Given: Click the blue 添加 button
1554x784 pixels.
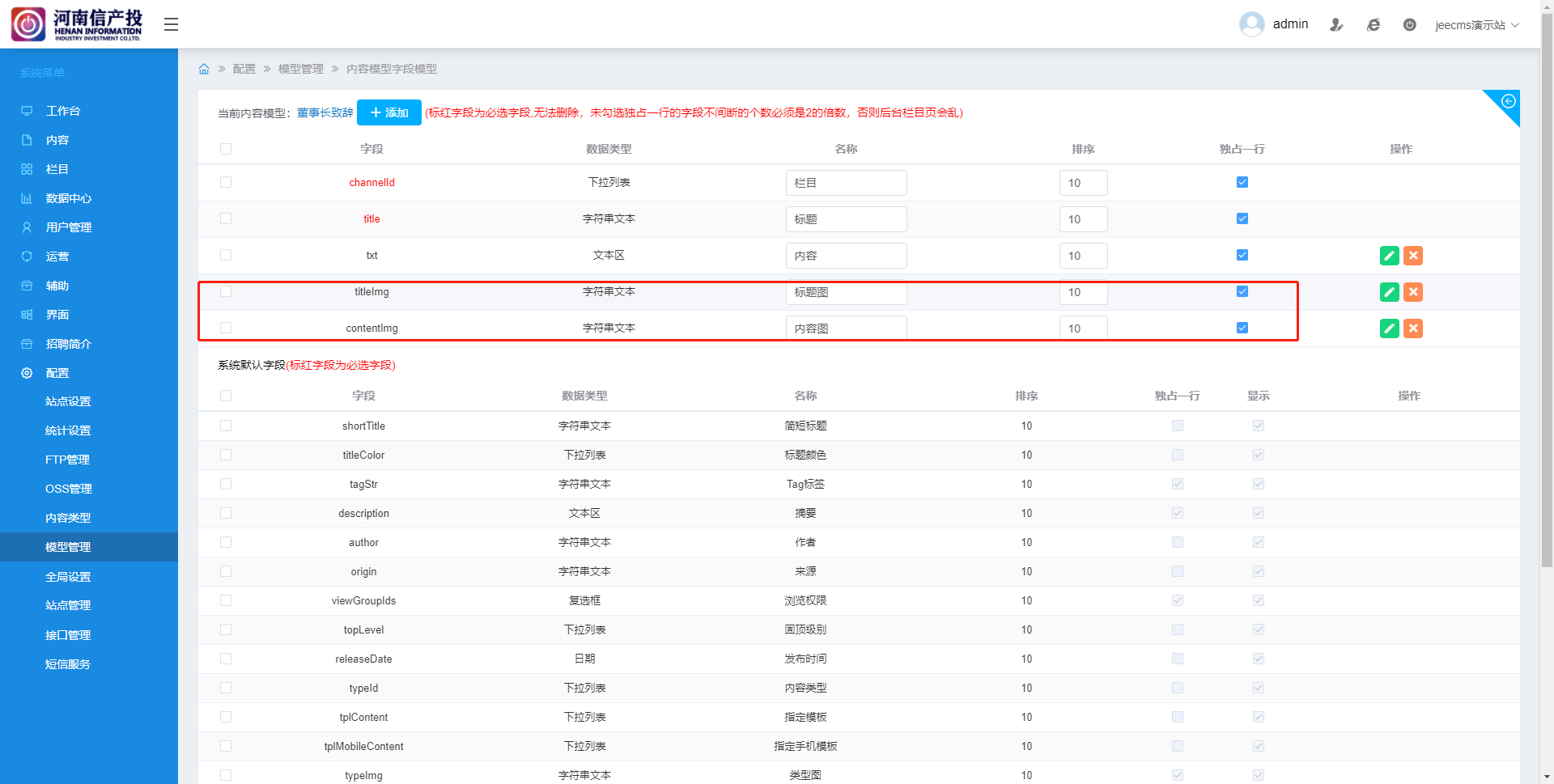Looking at the screenshot, I should point(389,112).
